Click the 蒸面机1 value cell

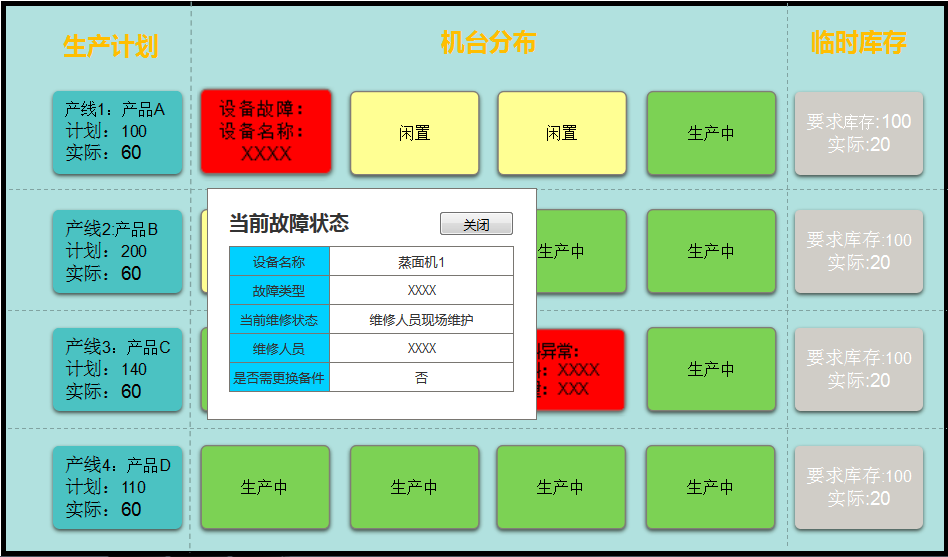pos(421,261)
